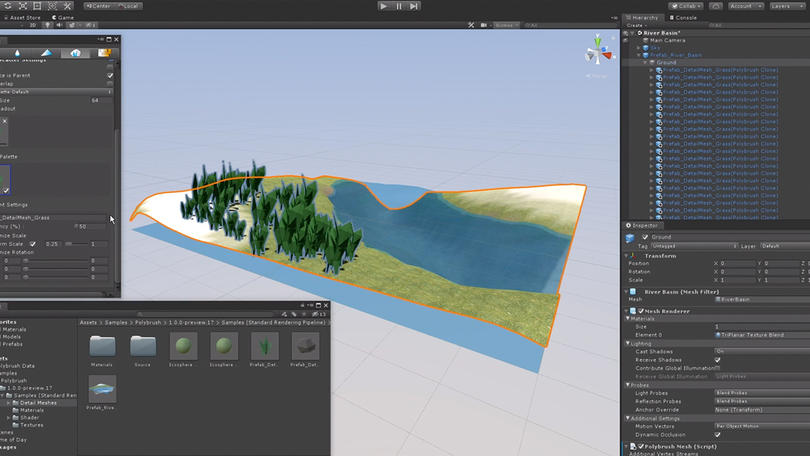Open scene view tools wrench icon

(x=471, y=25)
